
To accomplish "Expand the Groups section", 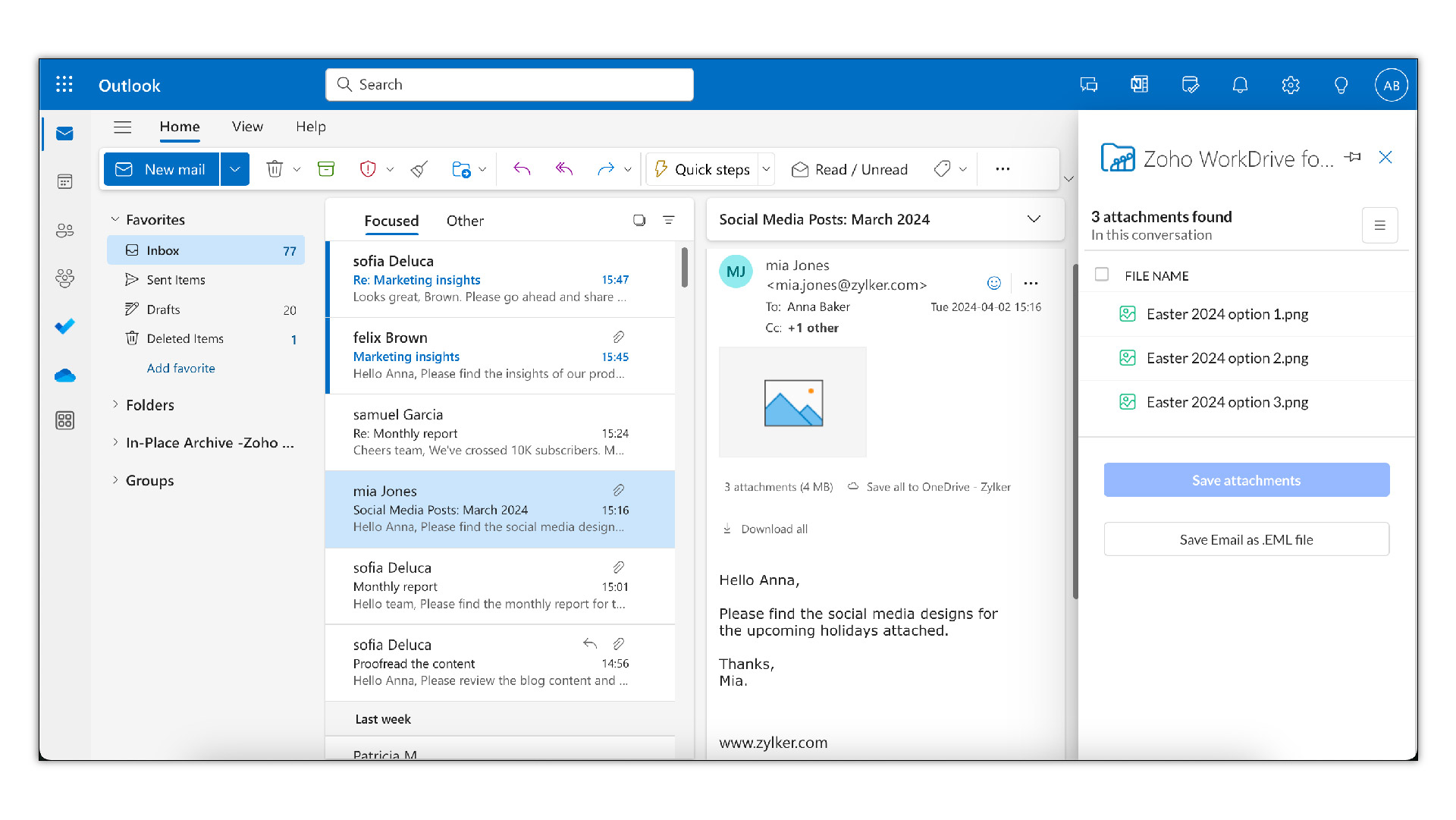I will [x=115, y=479].
